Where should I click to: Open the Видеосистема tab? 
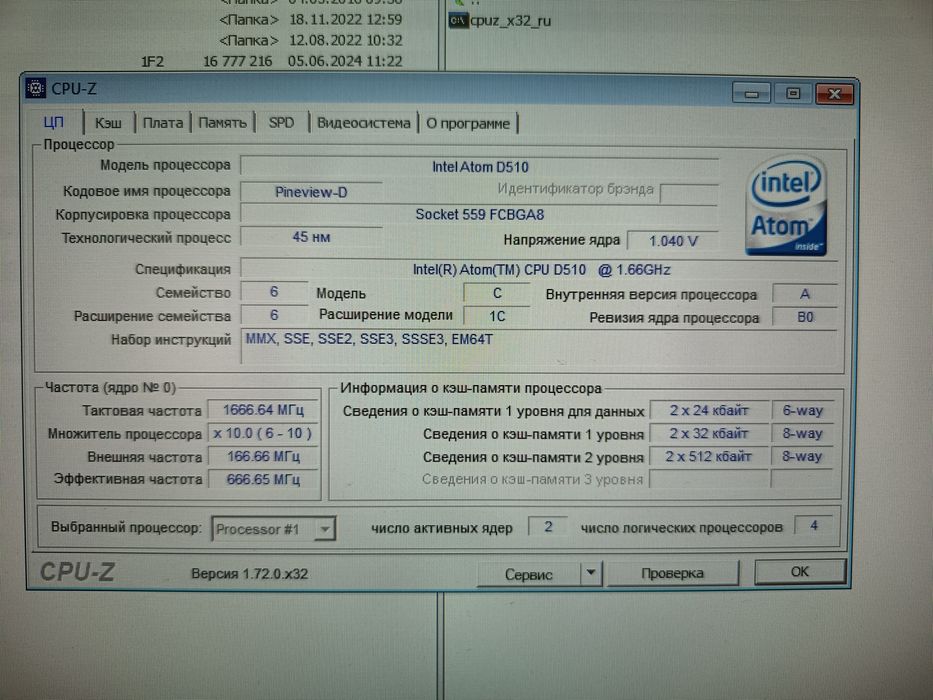pyautogui.click(x=364, y=123)
